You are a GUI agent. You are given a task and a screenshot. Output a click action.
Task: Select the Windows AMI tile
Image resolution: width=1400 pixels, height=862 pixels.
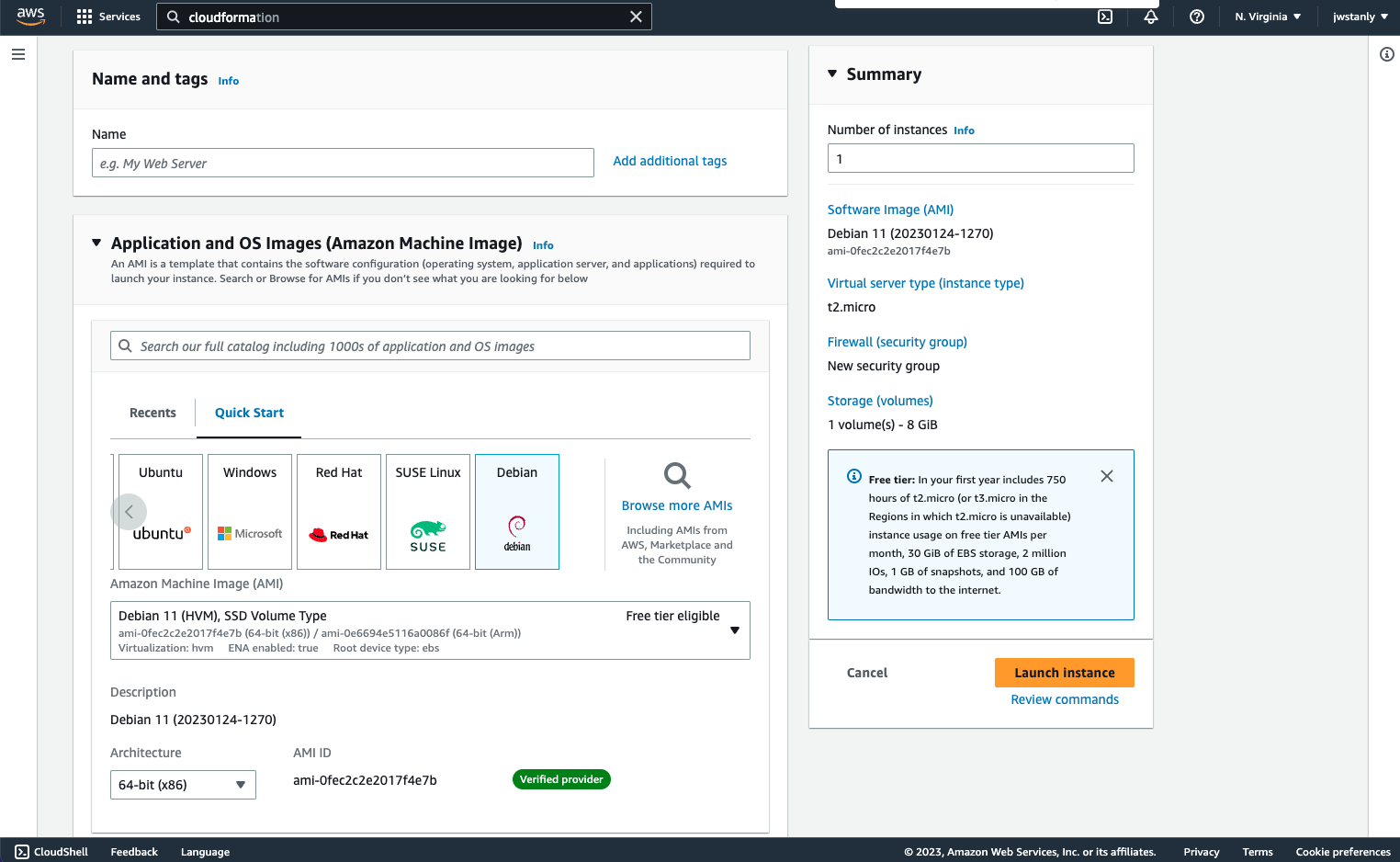(x=250, y=512)
